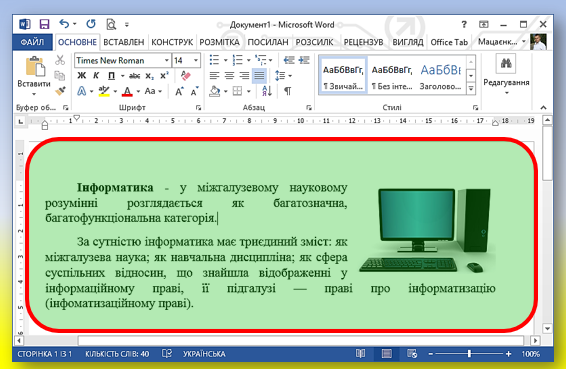566x369 pixels.
Task: Expand bullet list style options
Action: [225, 60]
